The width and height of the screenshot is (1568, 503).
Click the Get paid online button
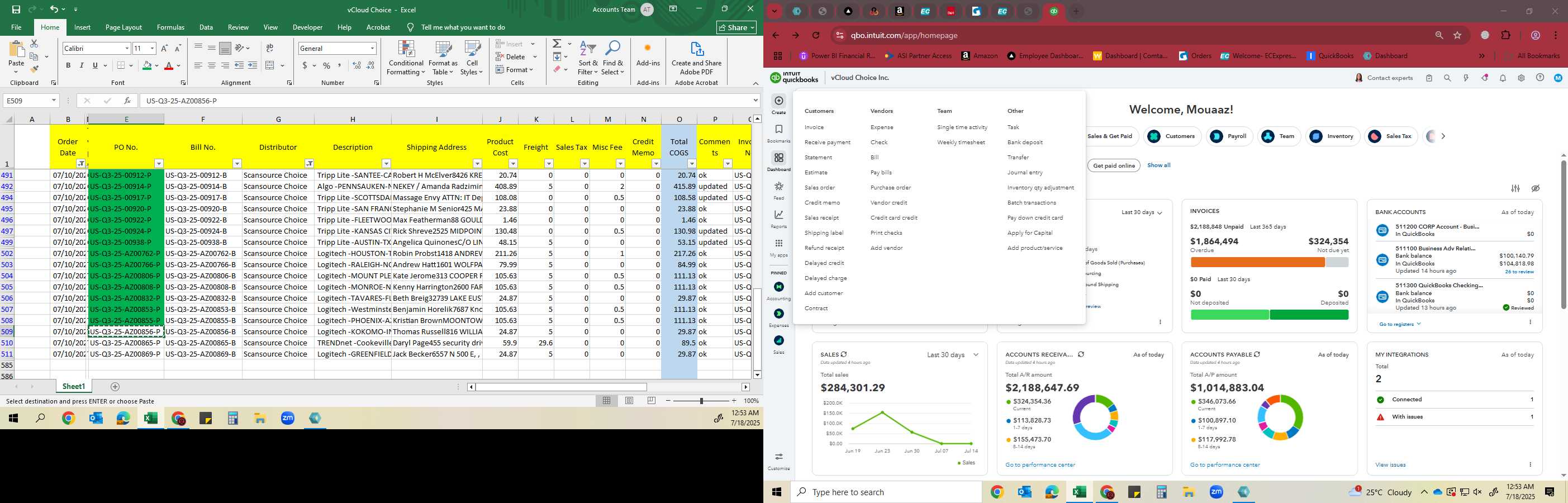point(1113,165)
